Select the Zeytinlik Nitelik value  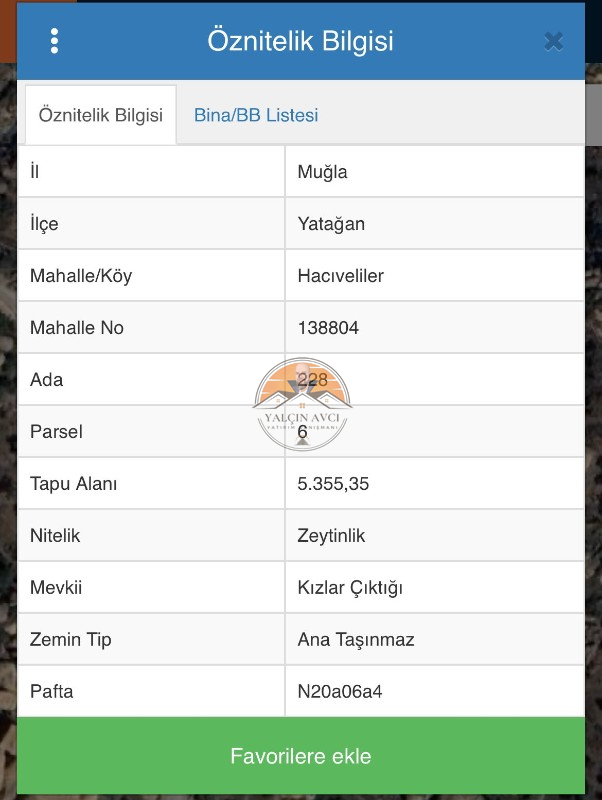(x=331, y=536)
